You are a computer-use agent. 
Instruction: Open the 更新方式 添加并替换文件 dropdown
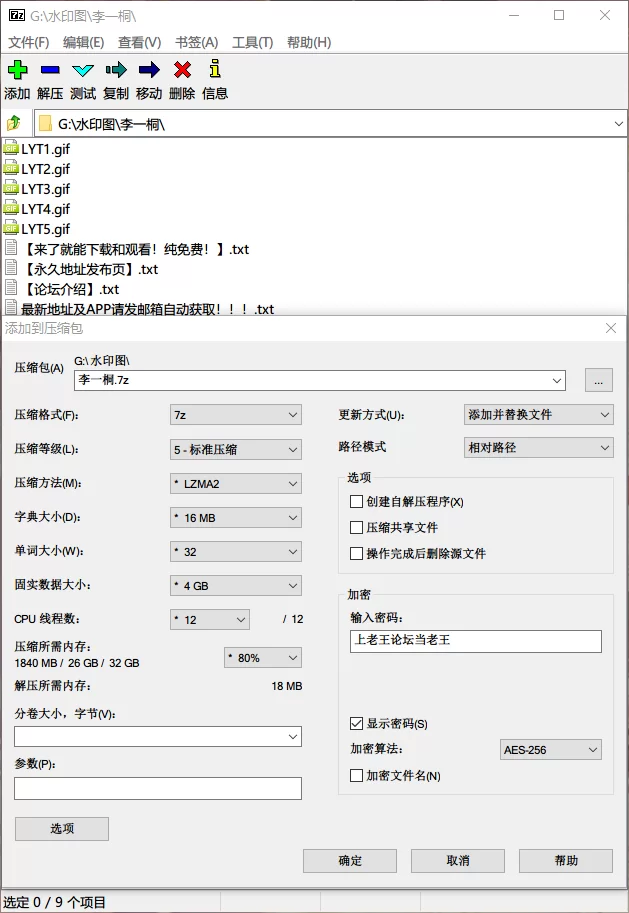point(539,415)
